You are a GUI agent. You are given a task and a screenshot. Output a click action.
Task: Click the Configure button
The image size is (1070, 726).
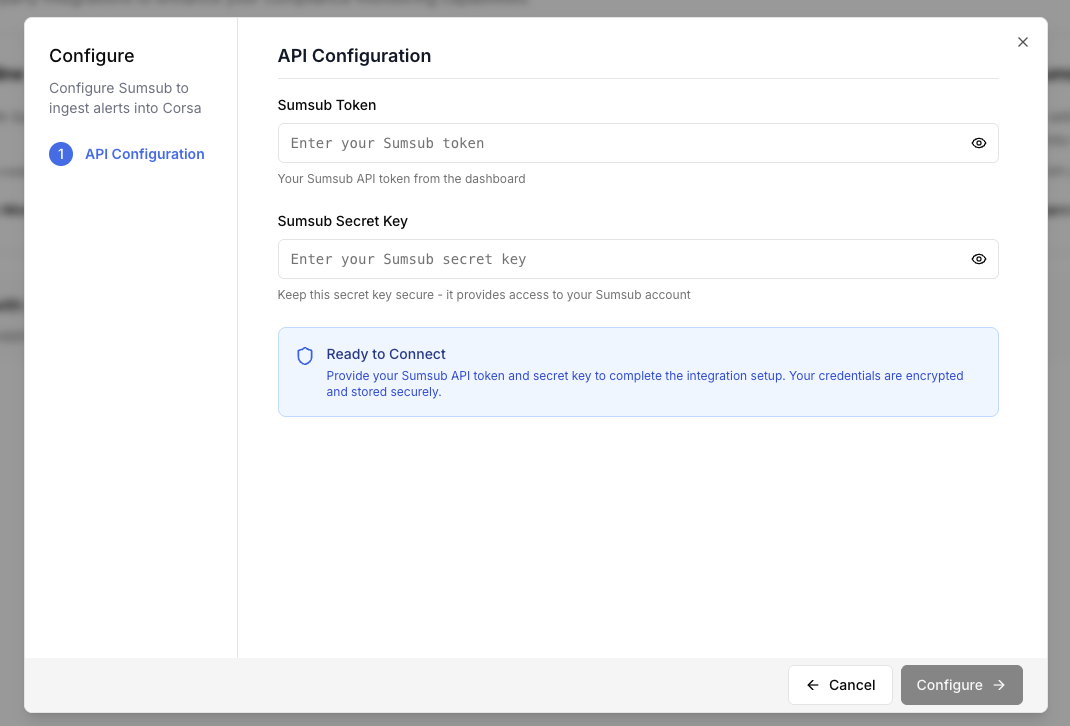pos(961,685)
